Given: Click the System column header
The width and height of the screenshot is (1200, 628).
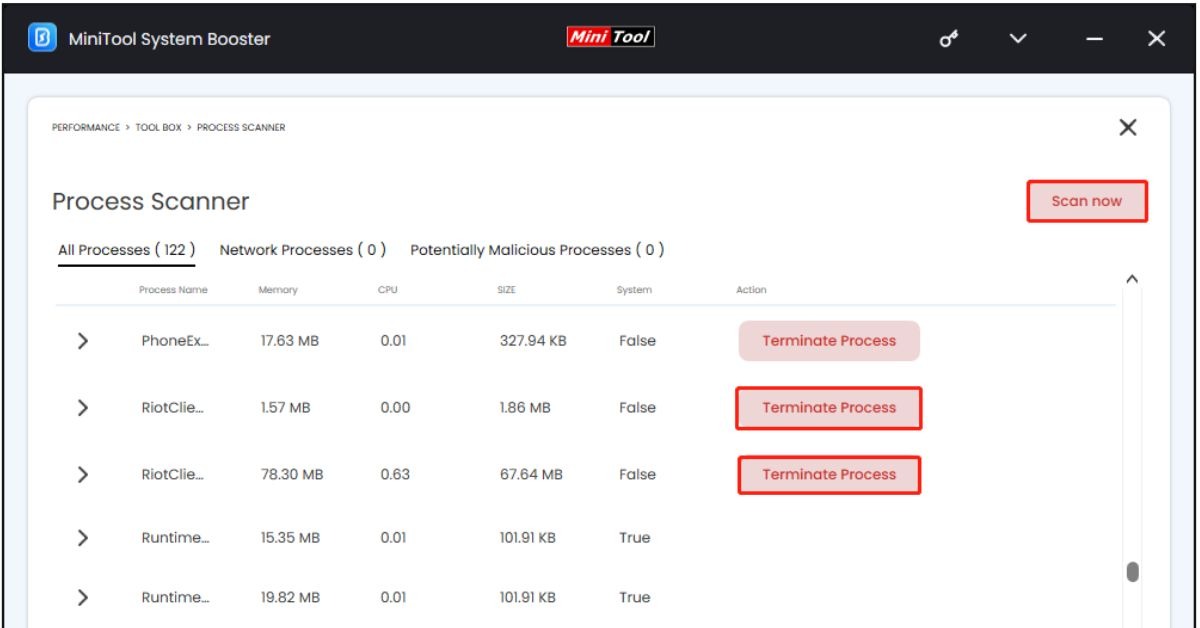Looking at the screenshot, I should (634, 290).
